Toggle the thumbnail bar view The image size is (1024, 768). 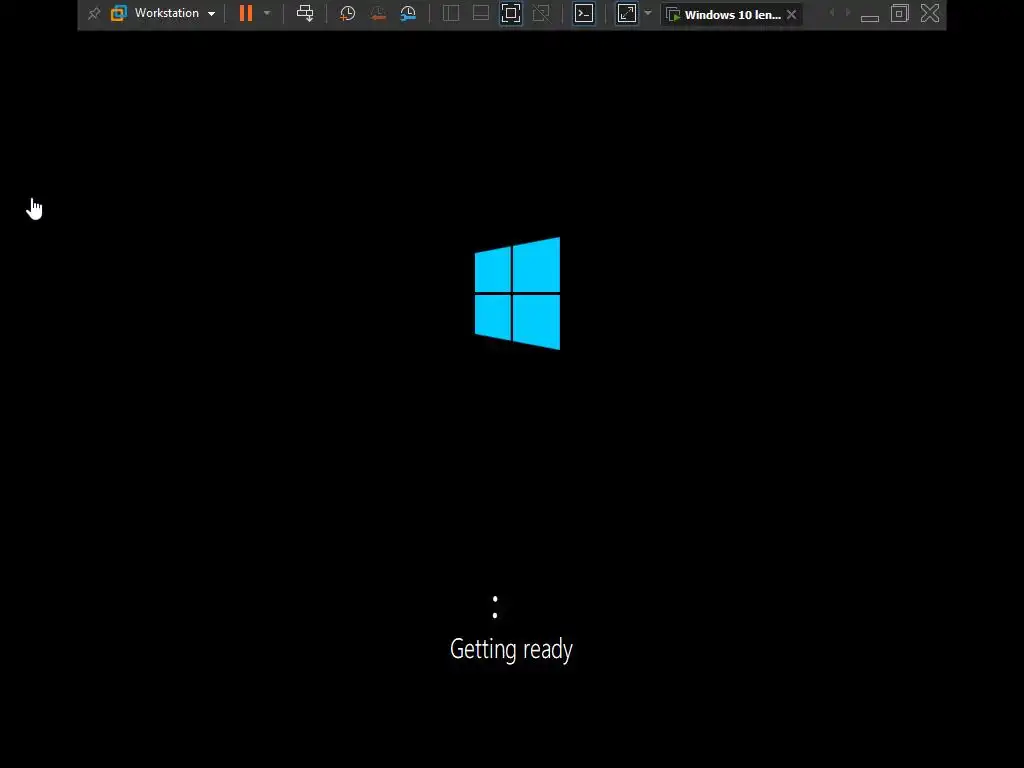tap(481, 13)
